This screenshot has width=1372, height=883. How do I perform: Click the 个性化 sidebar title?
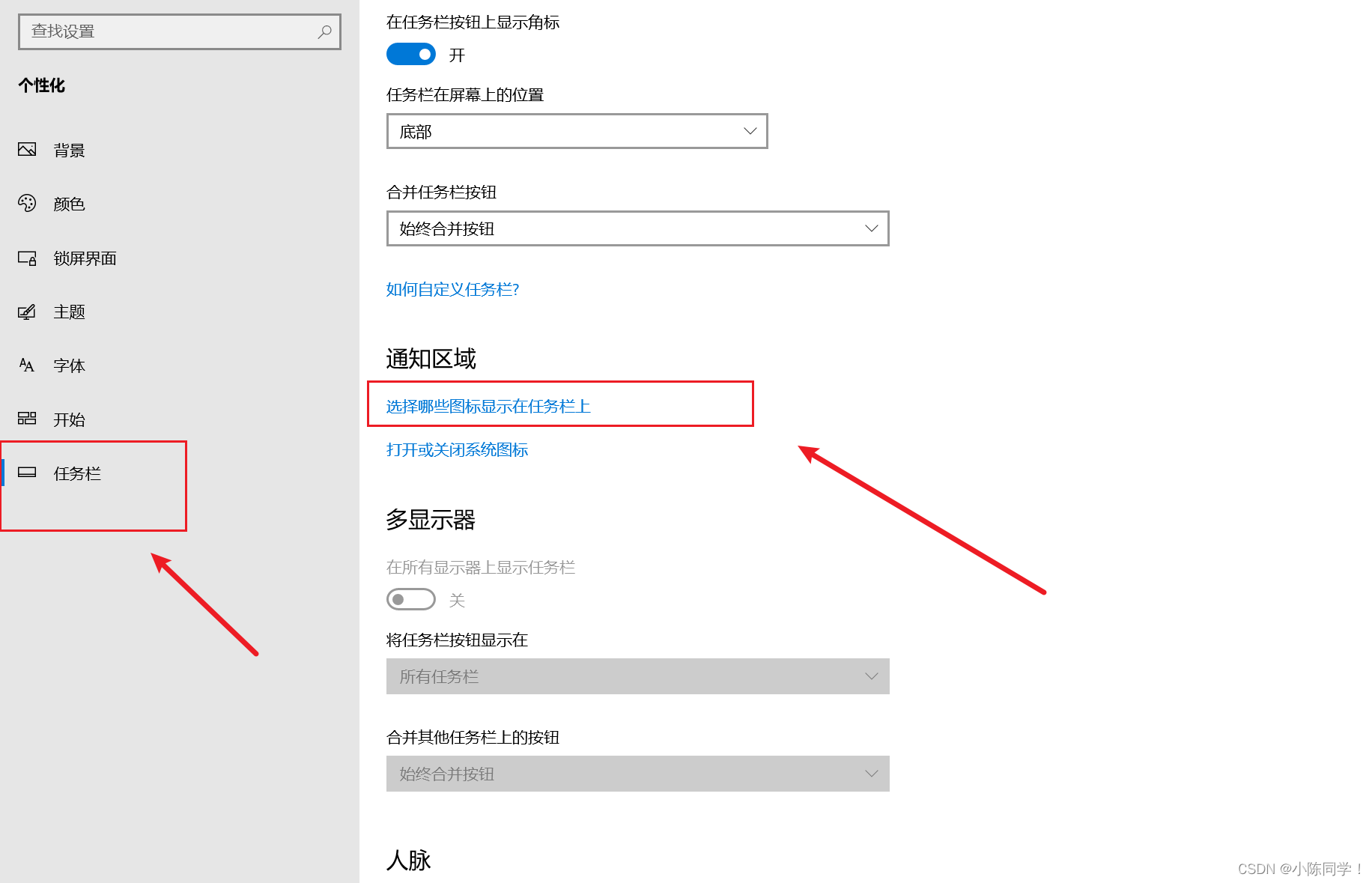pyautogui.click(x=42, y=86)
